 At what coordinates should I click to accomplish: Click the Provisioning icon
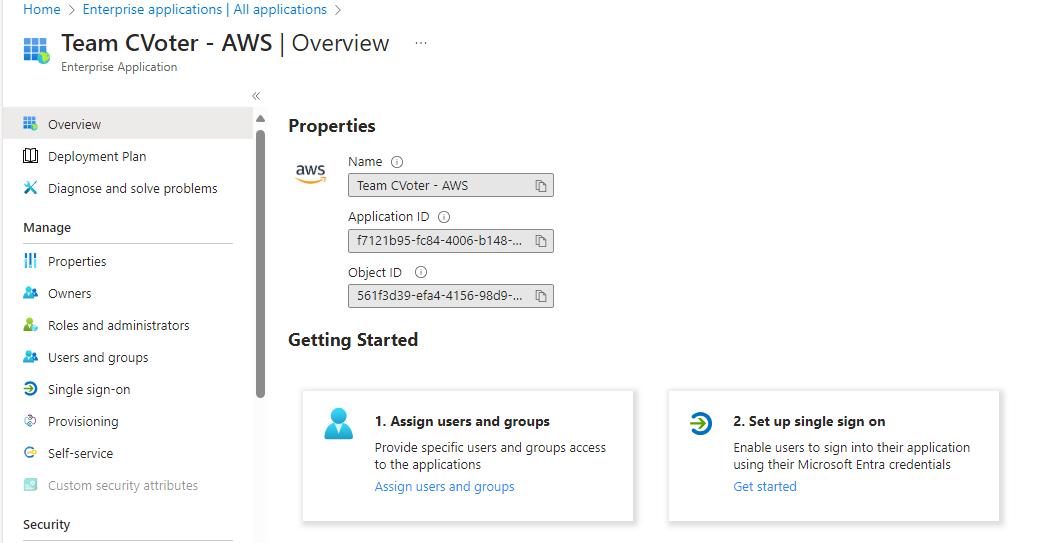point(30,420)
